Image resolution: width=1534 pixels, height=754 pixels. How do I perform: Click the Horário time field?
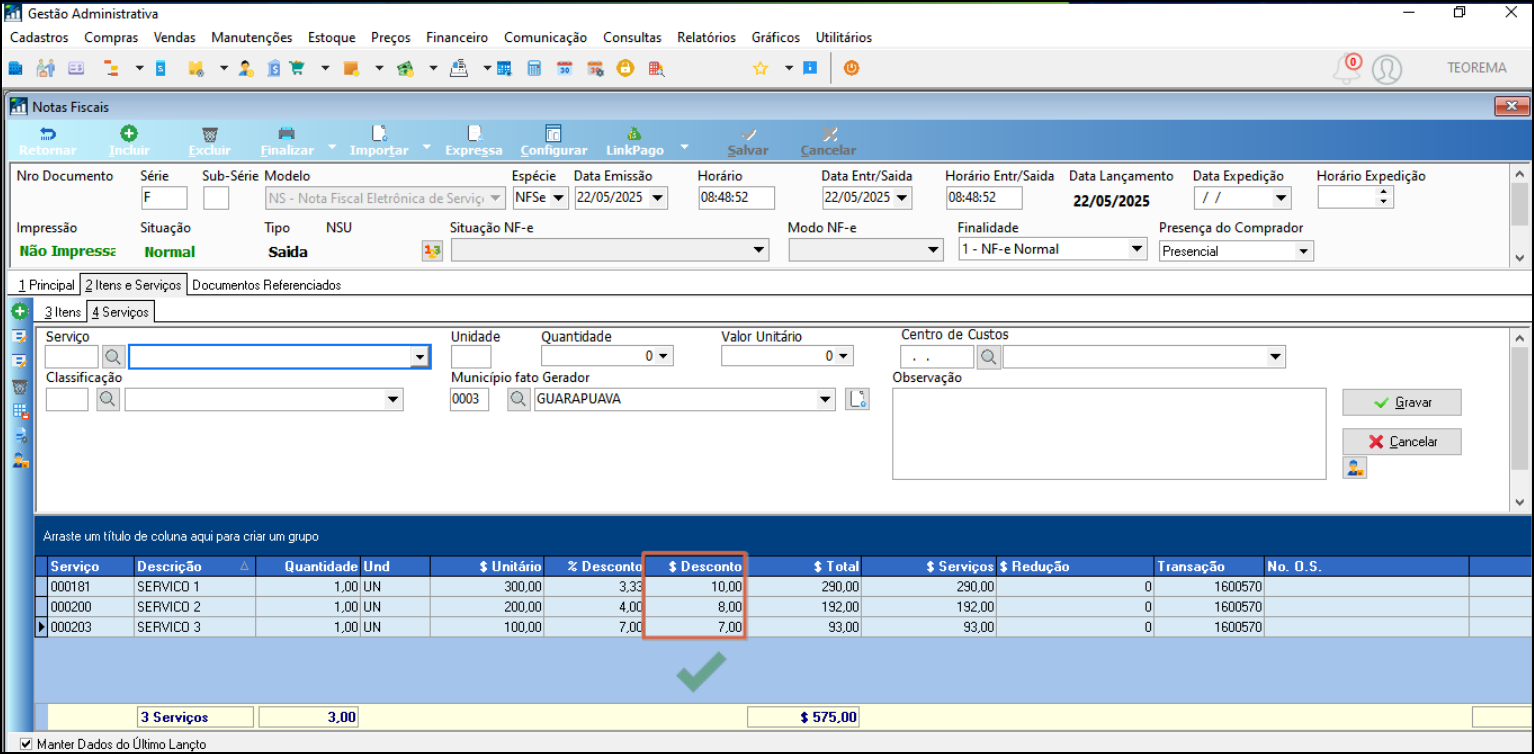tap(736, 198)
